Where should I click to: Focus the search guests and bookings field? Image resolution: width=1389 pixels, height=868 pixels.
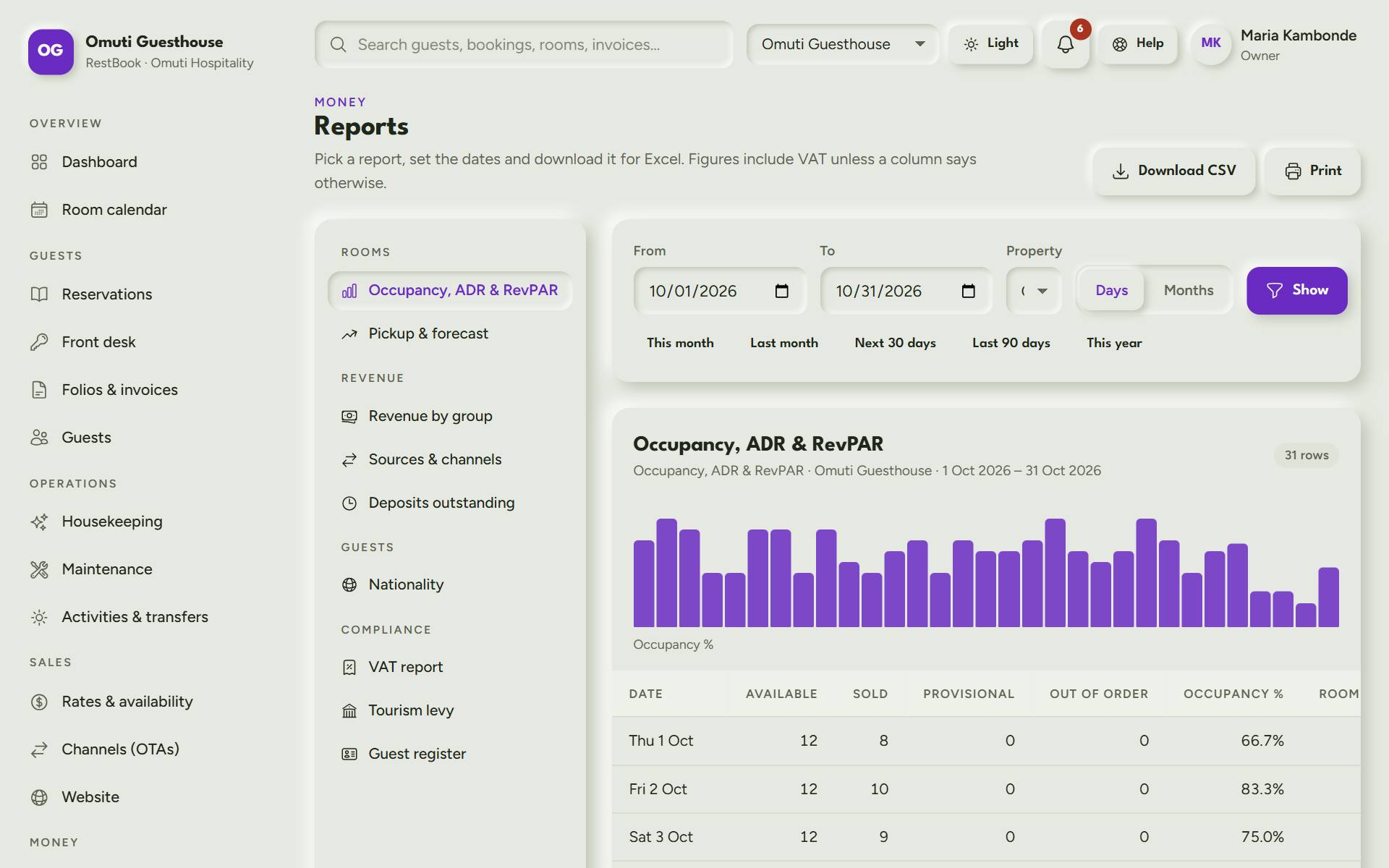pos(524,45)
